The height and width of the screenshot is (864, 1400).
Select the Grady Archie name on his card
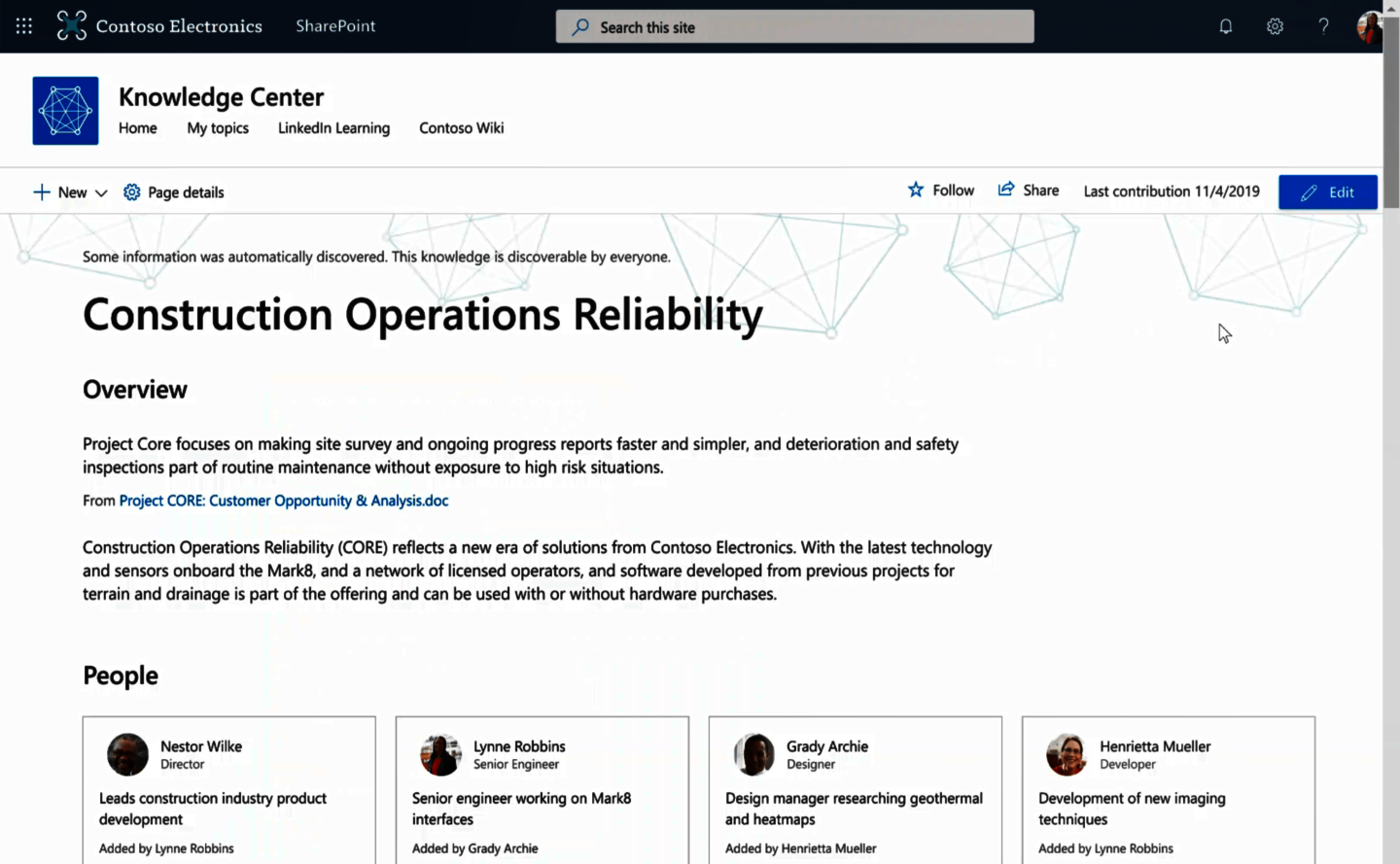(827, 746)
